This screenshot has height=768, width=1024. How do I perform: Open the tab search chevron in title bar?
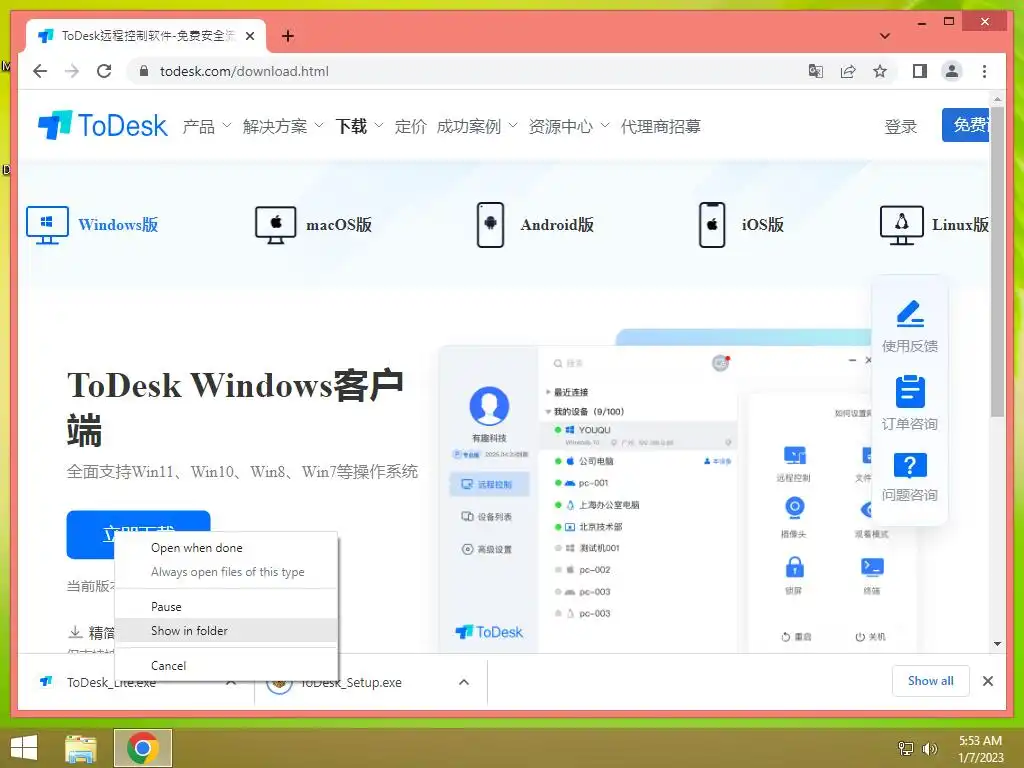tap(884, 36)
